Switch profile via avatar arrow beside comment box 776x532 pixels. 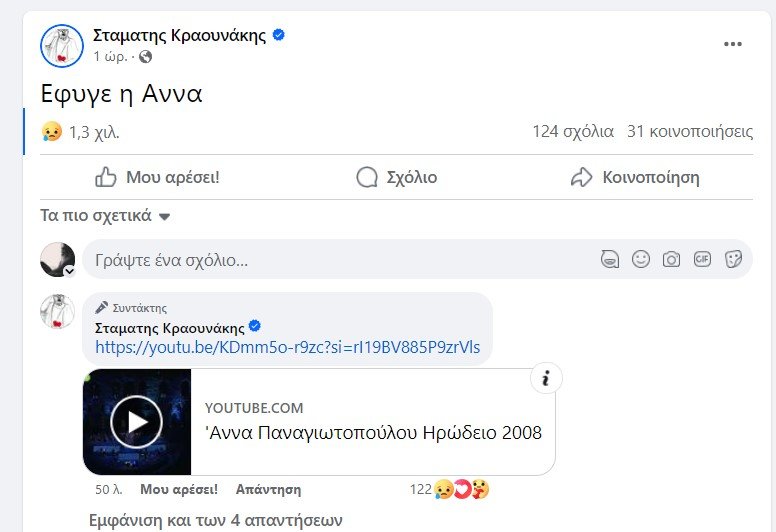(70, 271)
